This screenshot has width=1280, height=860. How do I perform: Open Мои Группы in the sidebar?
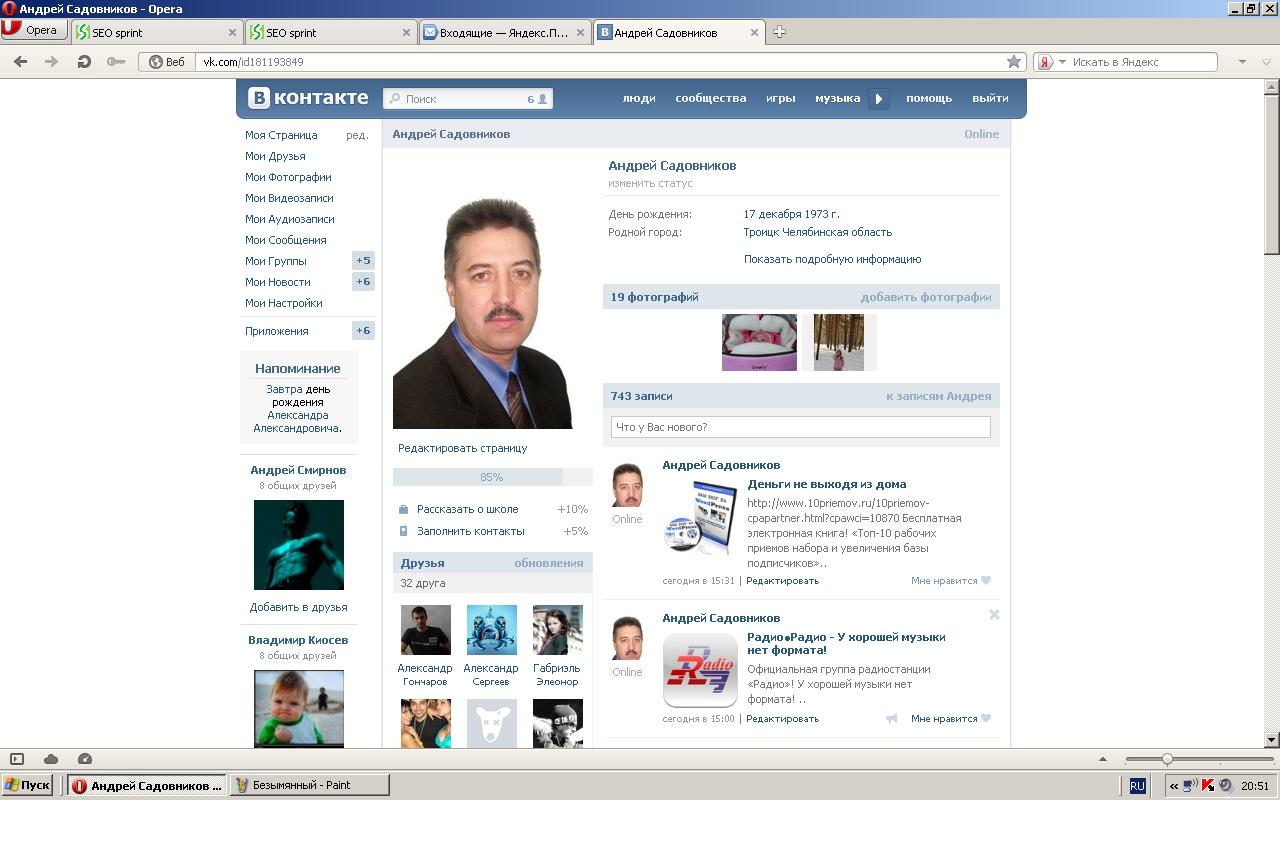tap(276, 261)
